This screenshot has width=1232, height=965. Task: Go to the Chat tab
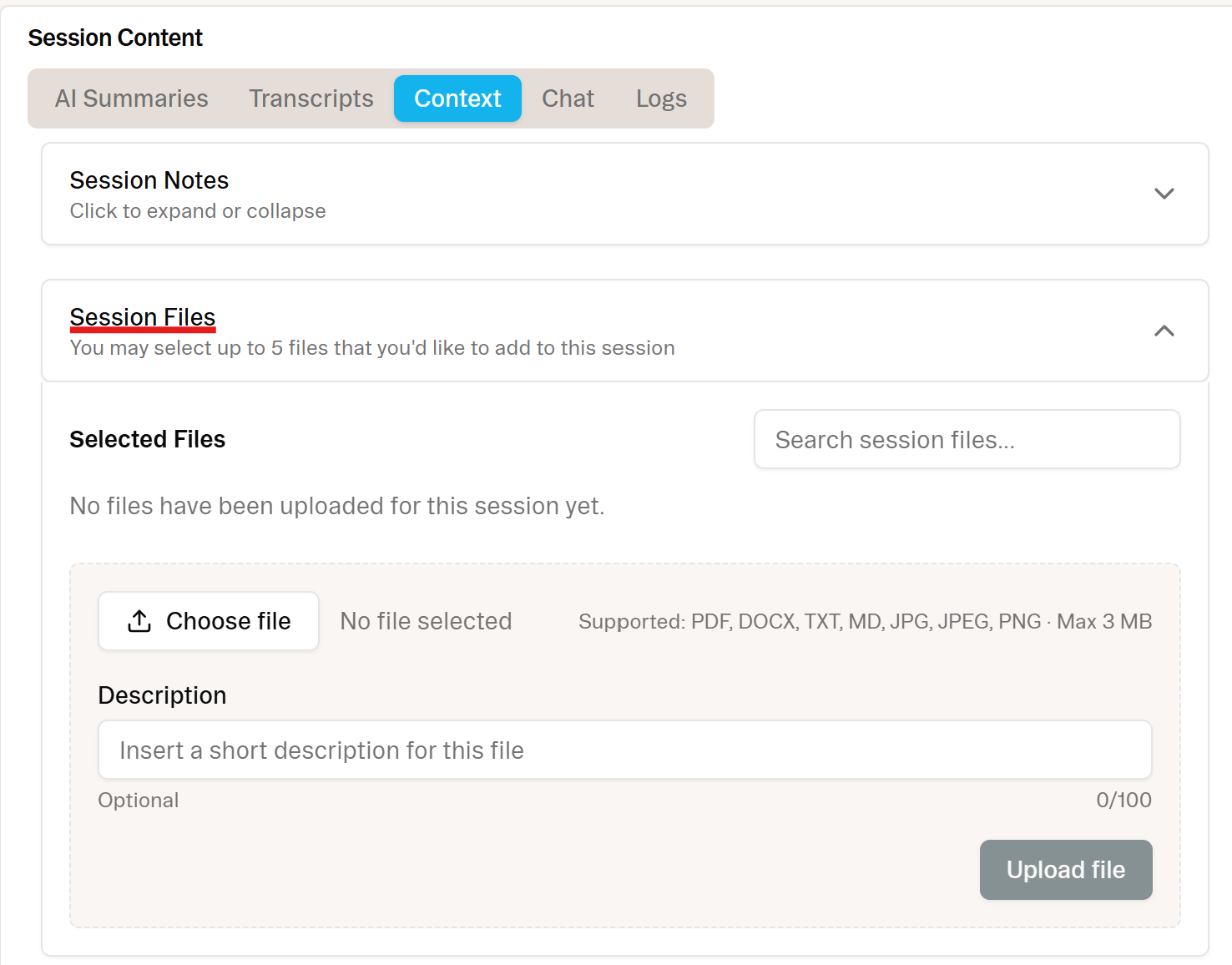568,99
